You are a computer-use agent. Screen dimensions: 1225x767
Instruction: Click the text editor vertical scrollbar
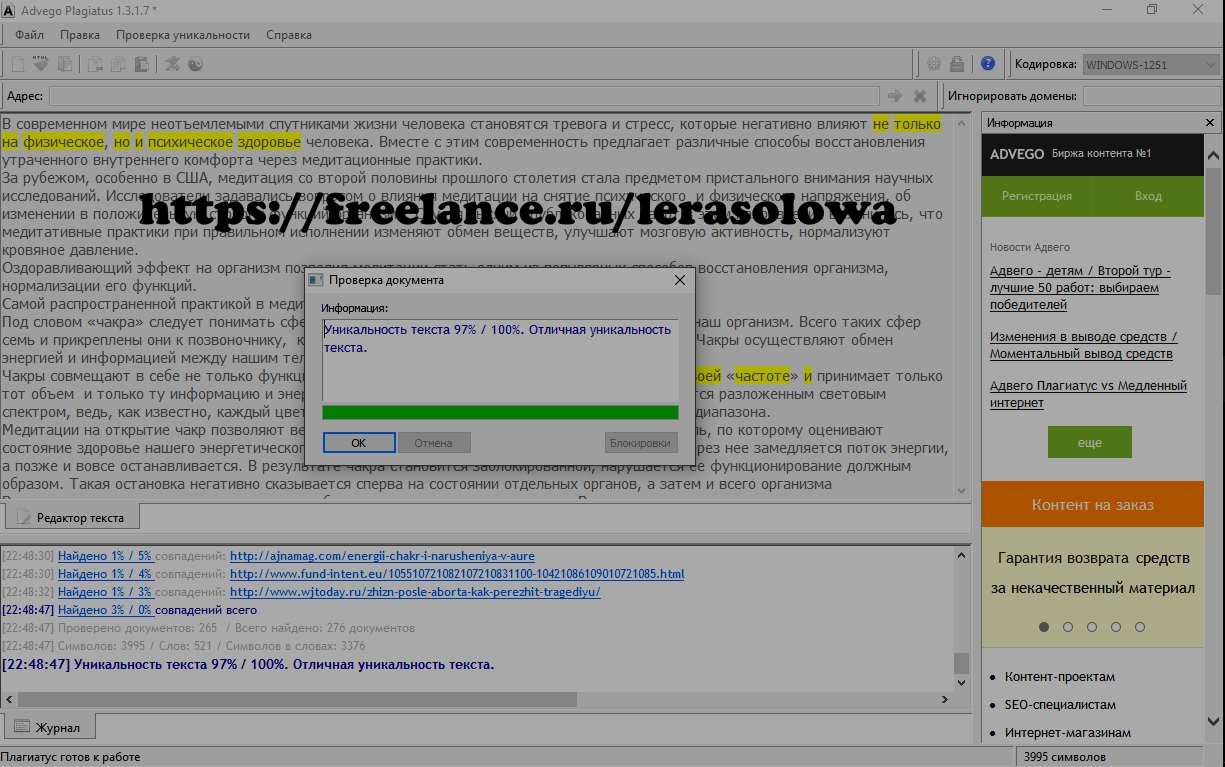(x=962, y=306)
